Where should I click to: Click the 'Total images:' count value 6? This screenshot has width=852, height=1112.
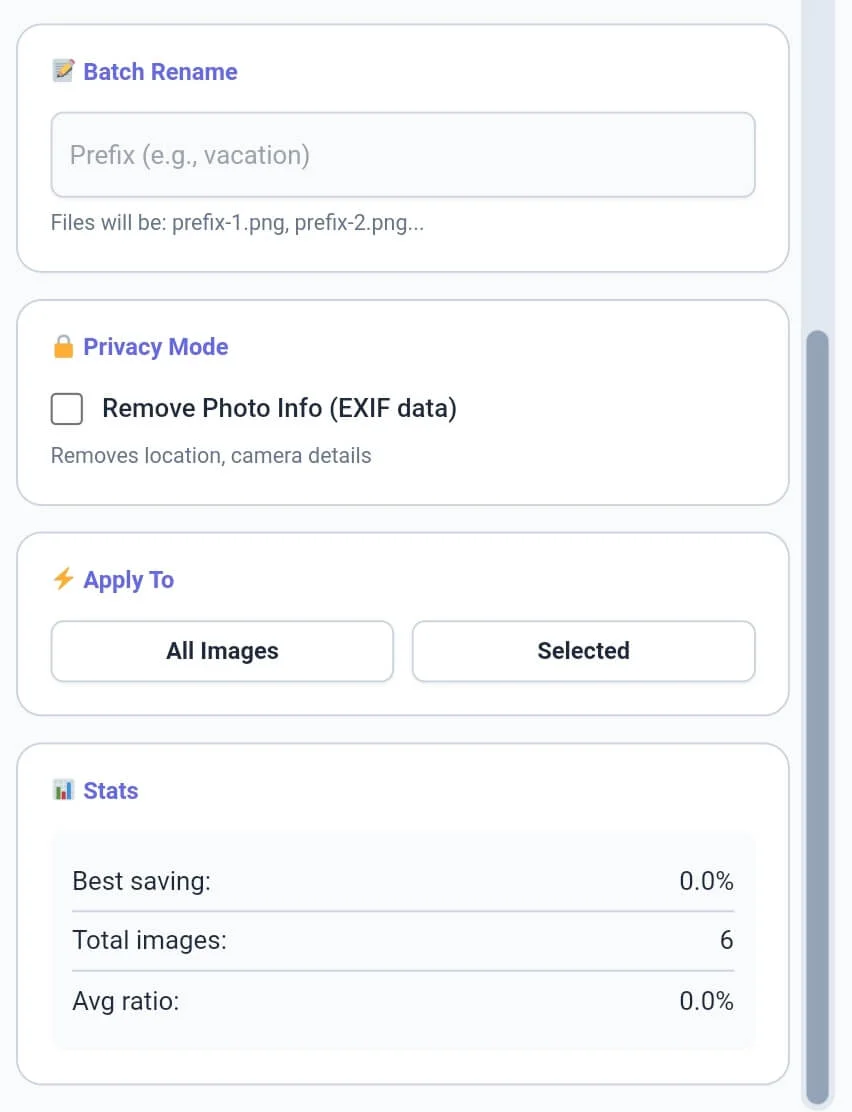(x=726, y=940)
